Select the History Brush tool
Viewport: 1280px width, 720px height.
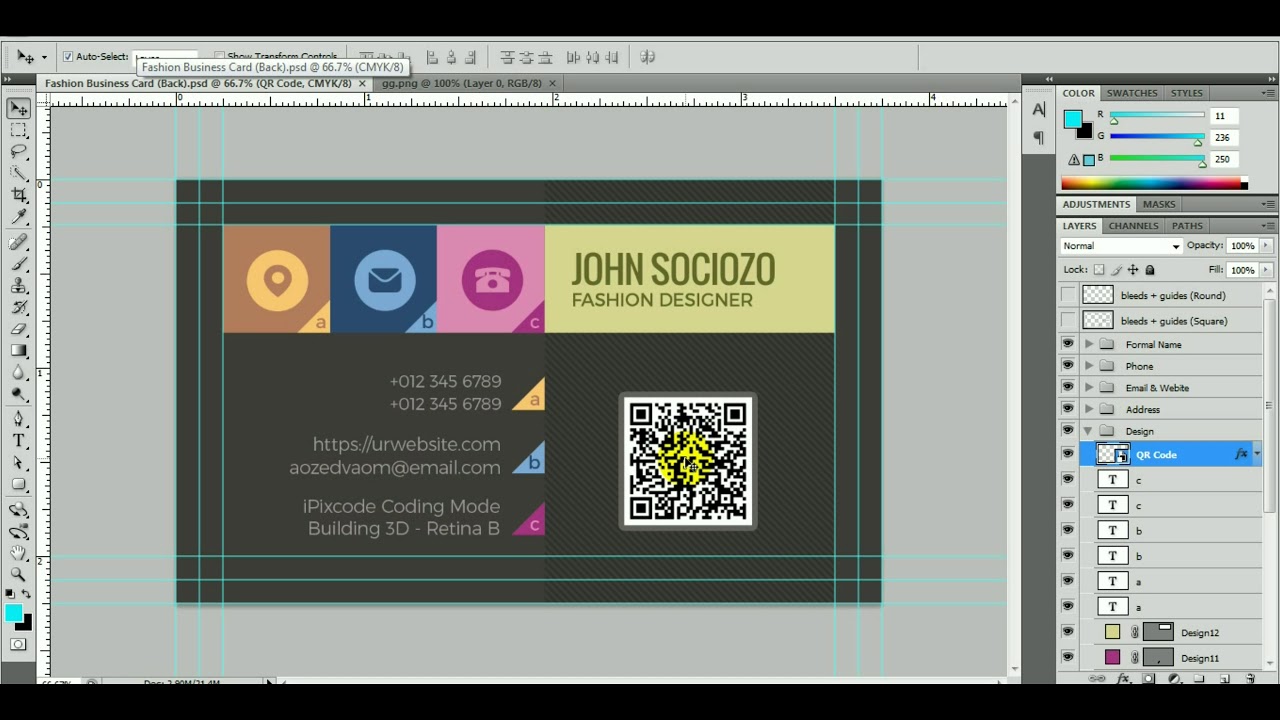tap(19, 307)
